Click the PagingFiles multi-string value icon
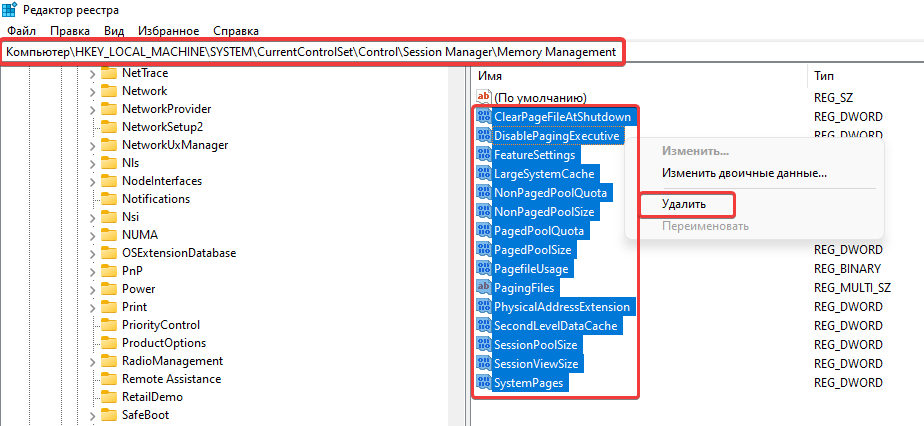 [484, 288]
